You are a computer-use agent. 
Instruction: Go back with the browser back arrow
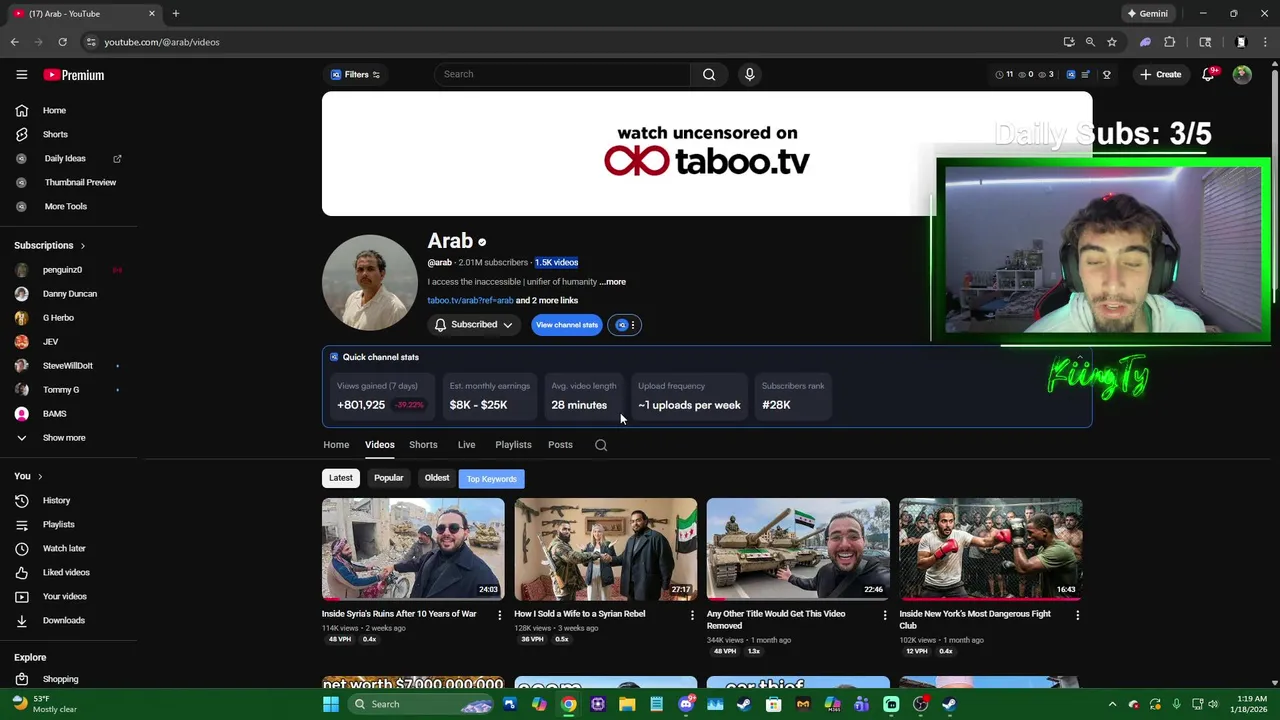point(14,42)
